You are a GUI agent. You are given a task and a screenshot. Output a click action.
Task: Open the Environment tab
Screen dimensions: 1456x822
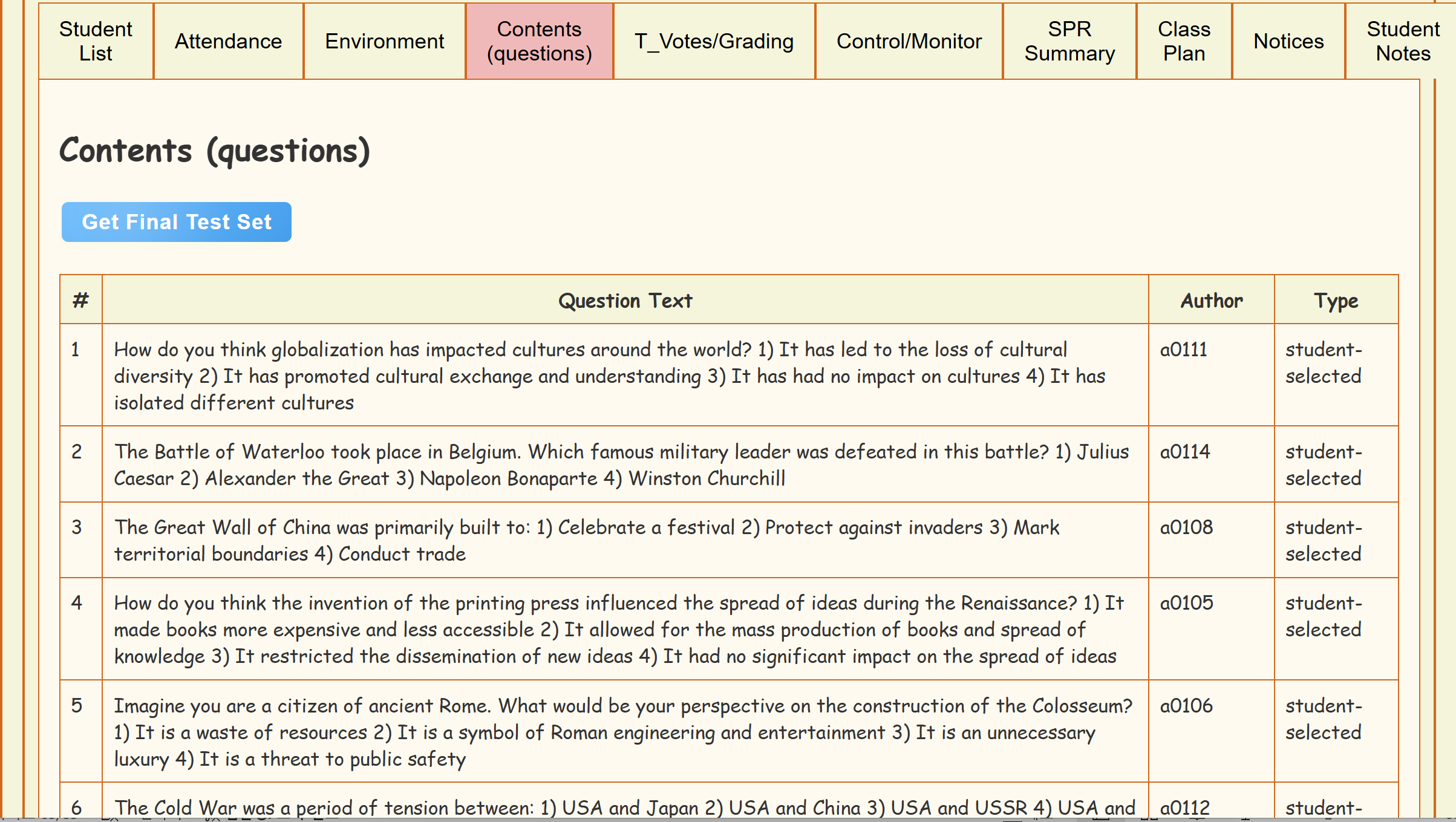pyautogui.click(x=384, y=41)
